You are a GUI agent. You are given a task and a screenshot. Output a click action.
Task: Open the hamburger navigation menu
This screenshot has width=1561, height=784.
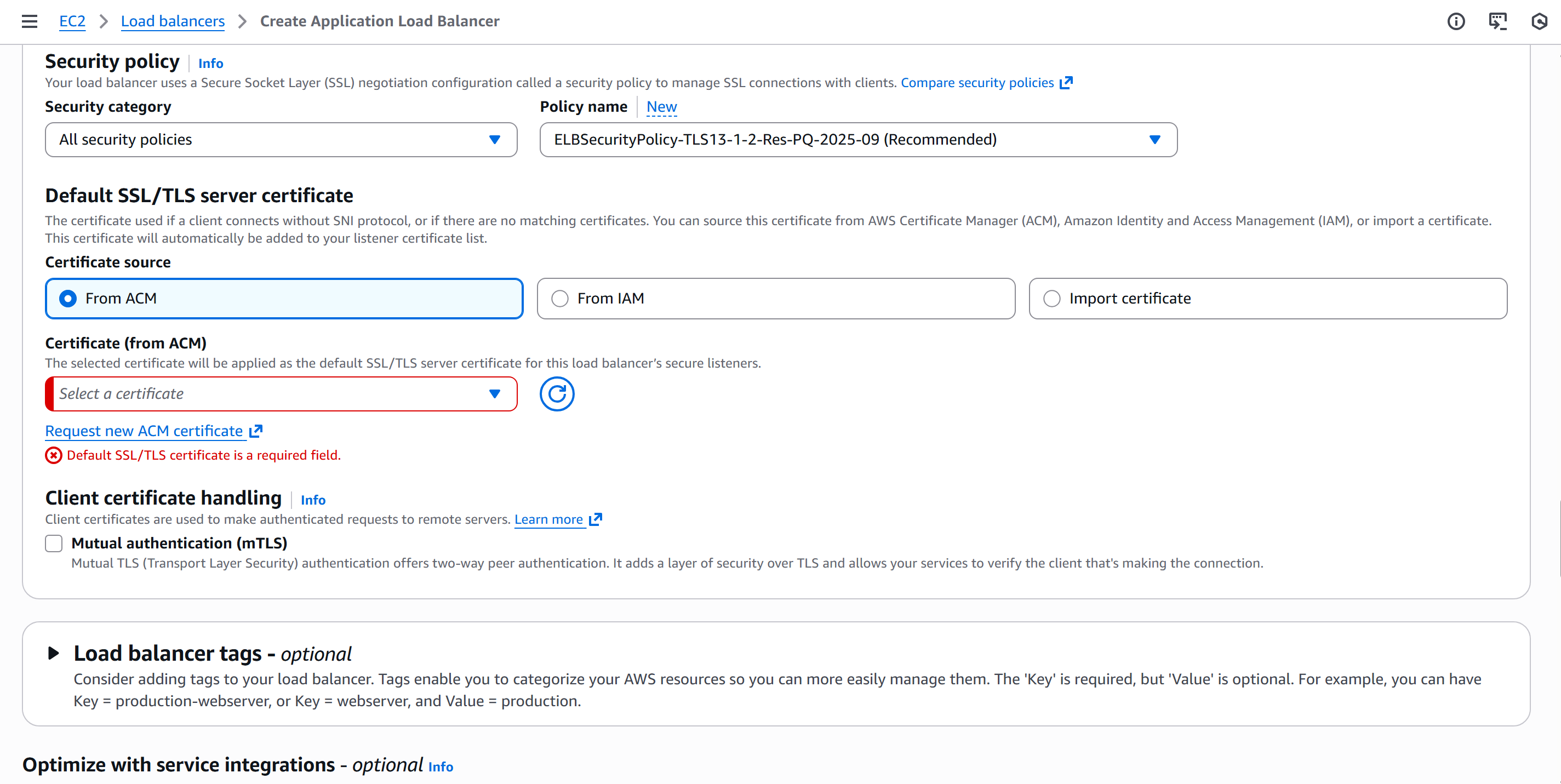click(x=29, y=21)
